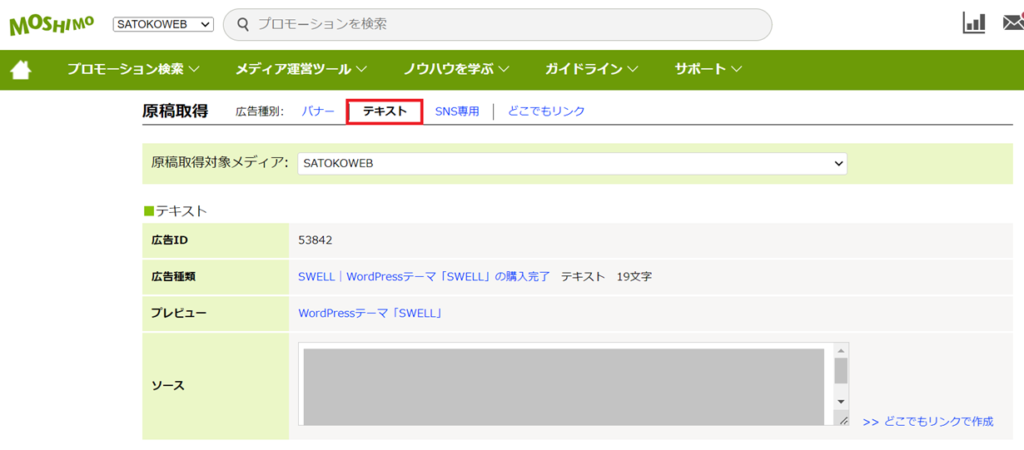Click the source textarea scroll down arrow
Screen dimensions: 1024x450
coord(841,402)
